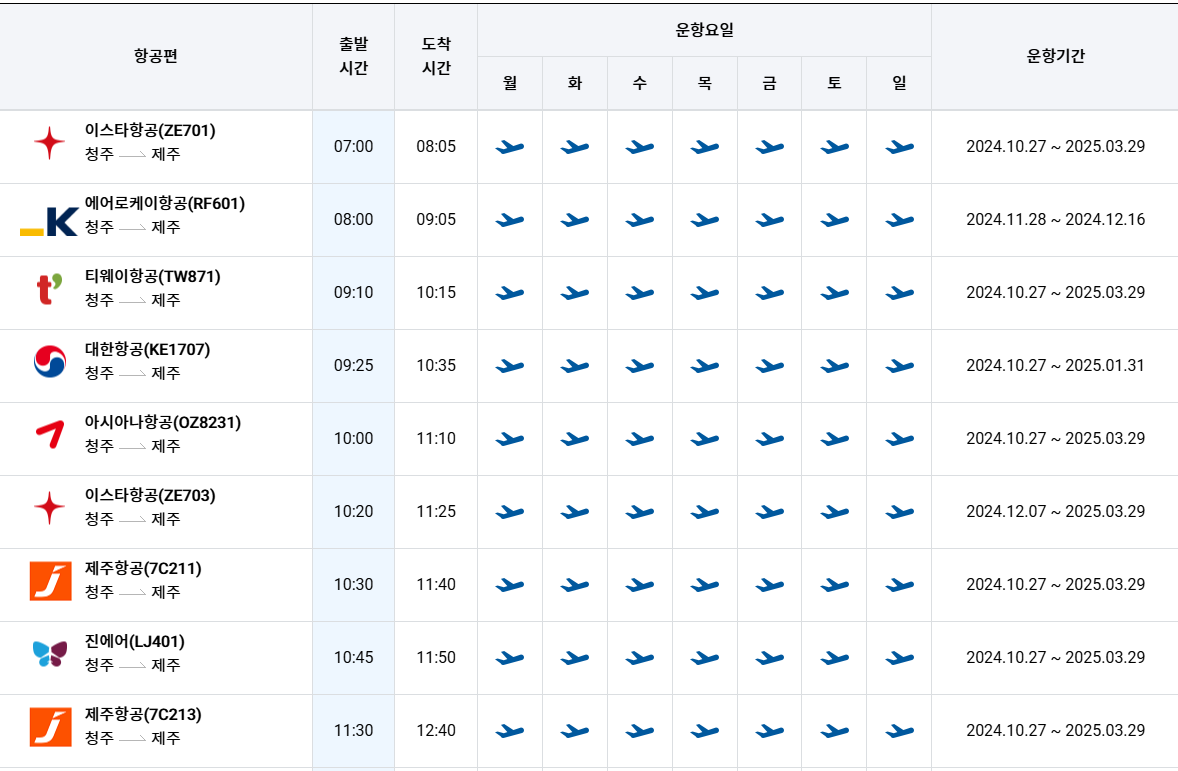Click departure time 10:30
The image size is (1178, 771).
tap(353, 584)
